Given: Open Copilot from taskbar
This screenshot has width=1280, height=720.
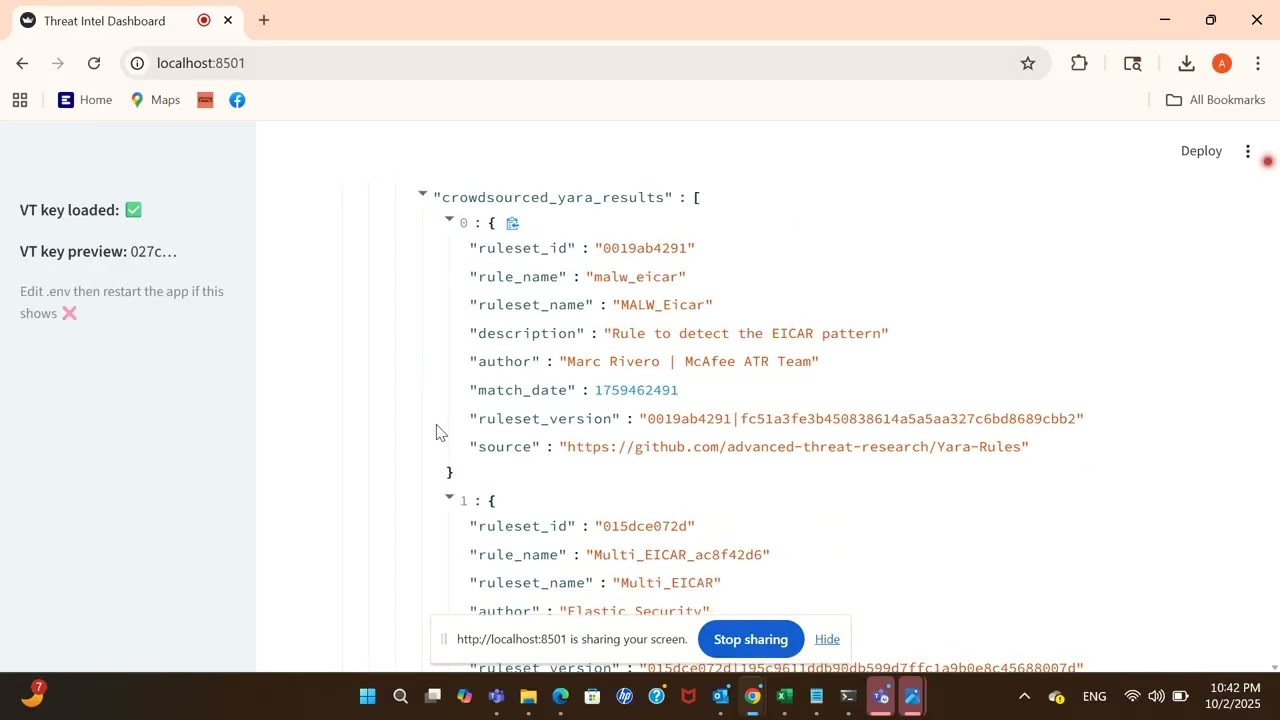Looking at the screenshot, I should pos(464,696).
